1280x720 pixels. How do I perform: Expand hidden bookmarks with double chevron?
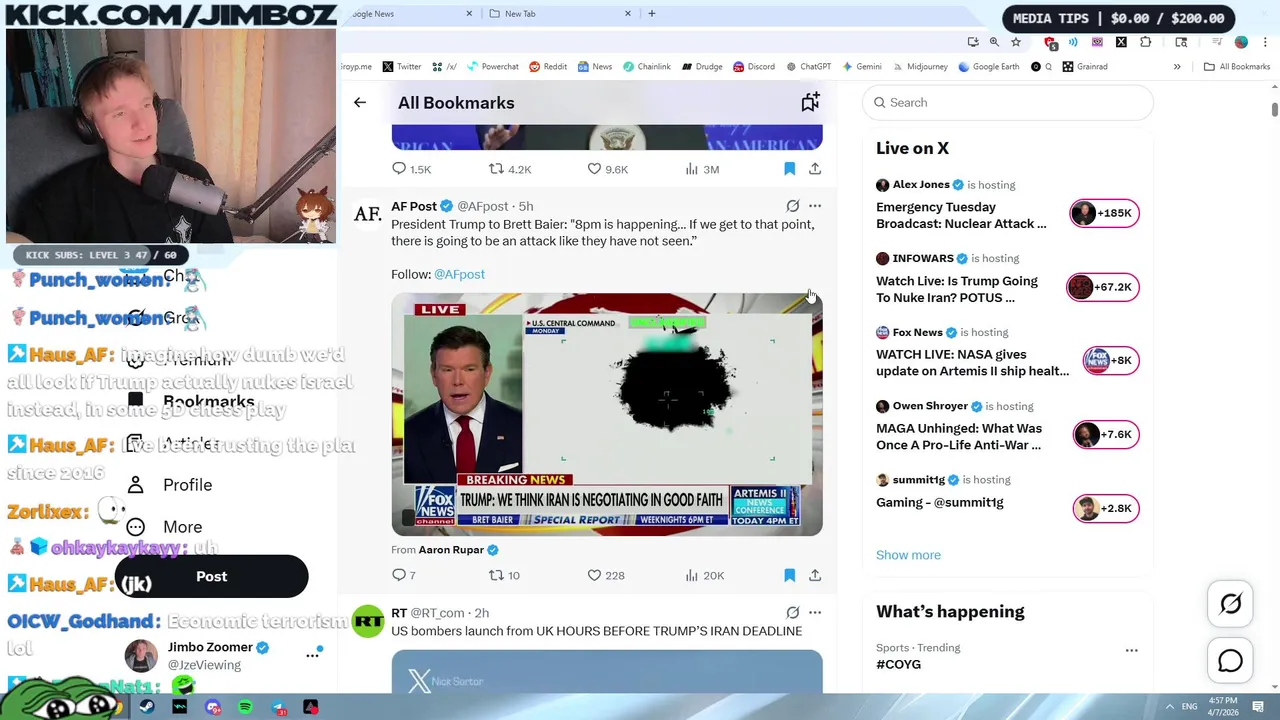[1177, 67]
